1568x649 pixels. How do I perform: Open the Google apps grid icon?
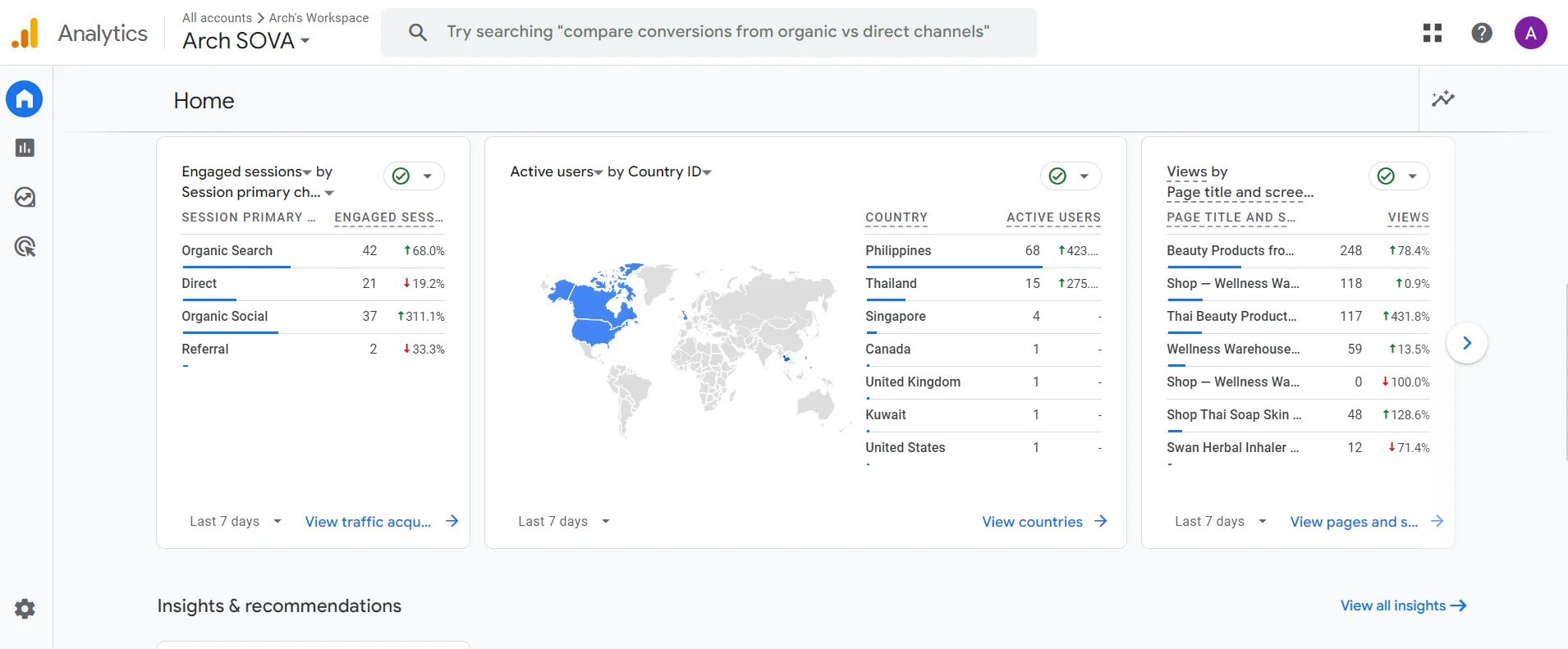pyautogui.click(x=1433, y=33)
